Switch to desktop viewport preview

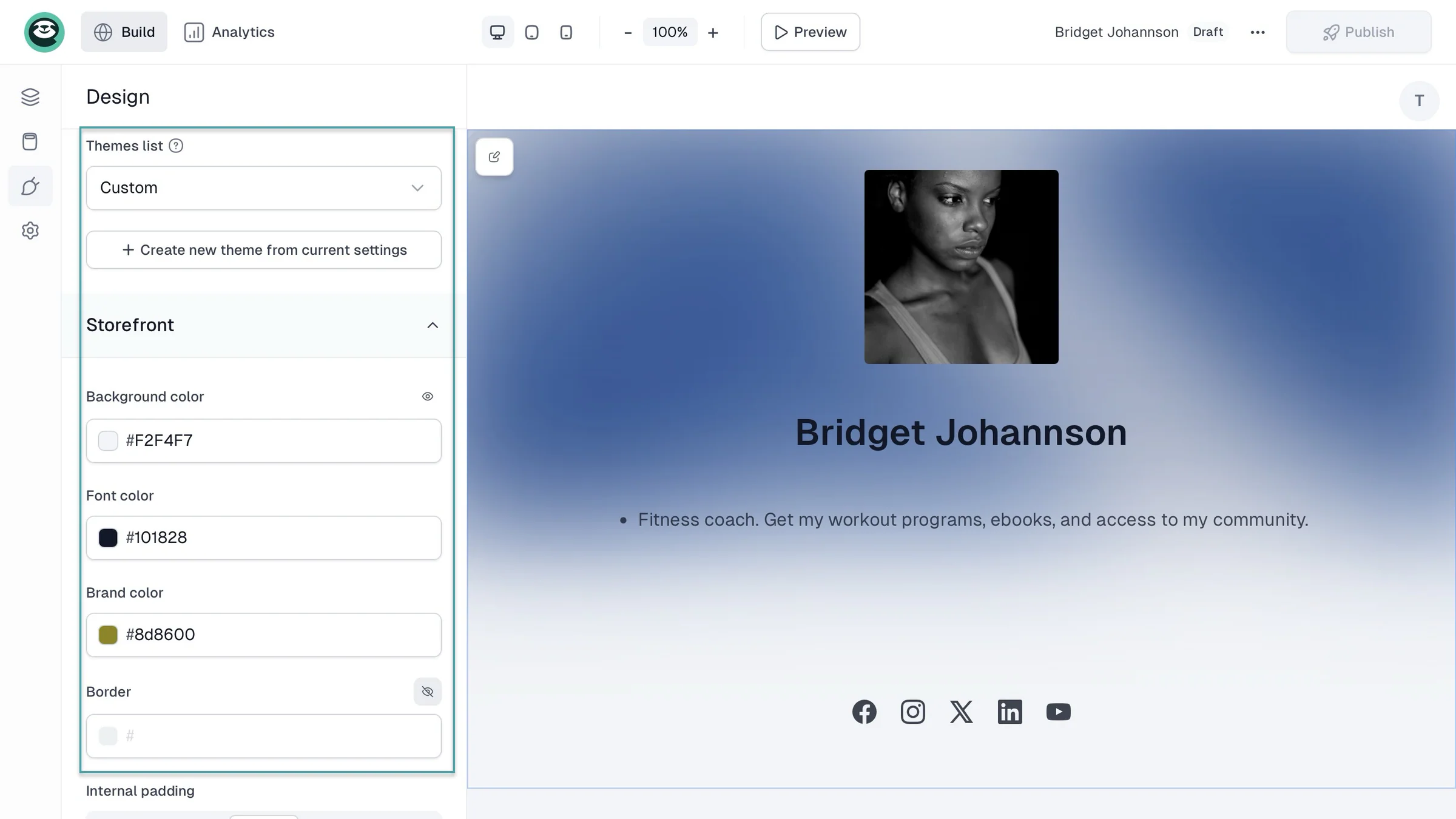coord(497,32)
